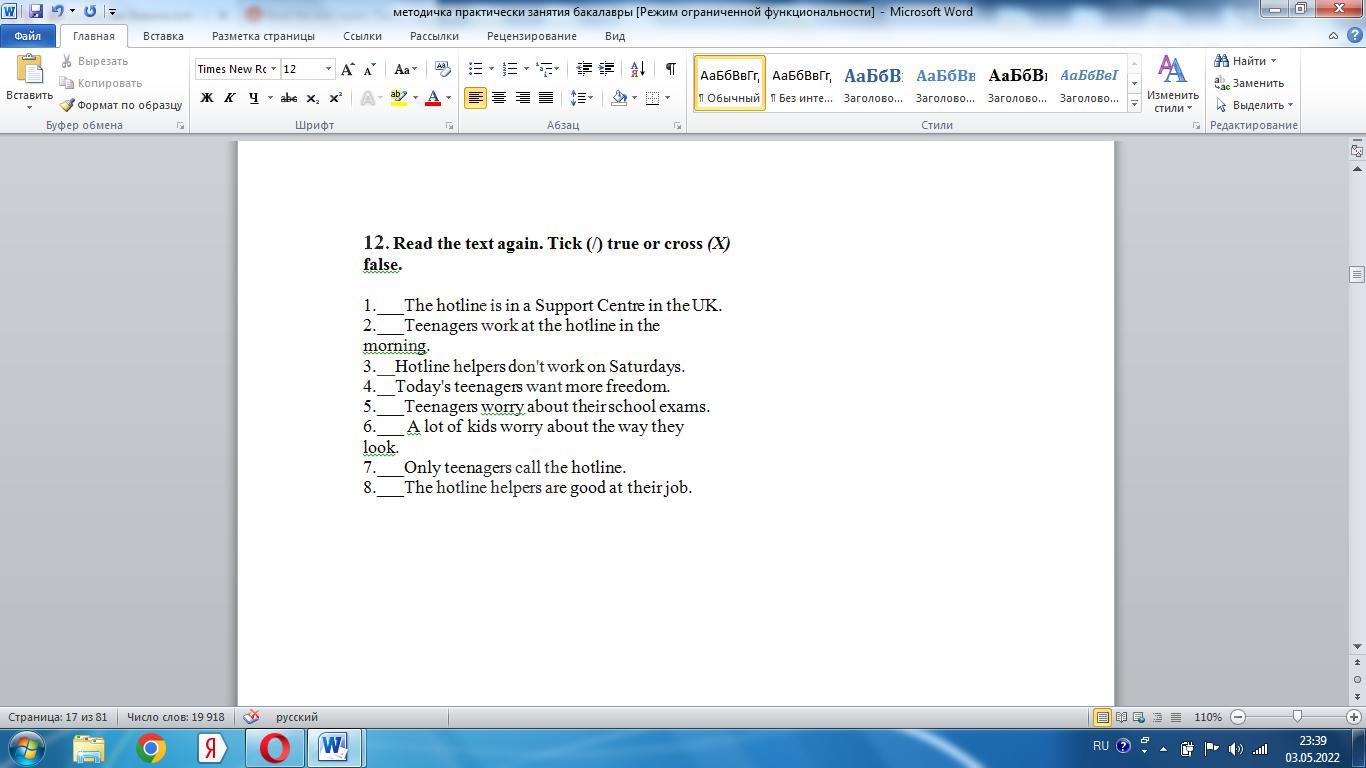Open the Рецензирование tab
Viewport: 1366px width, 768px height.
tap(531, 36)
